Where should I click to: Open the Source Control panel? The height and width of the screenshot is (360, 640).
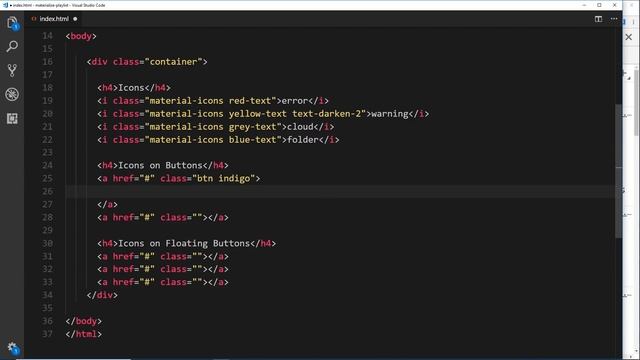coord(12,70)
